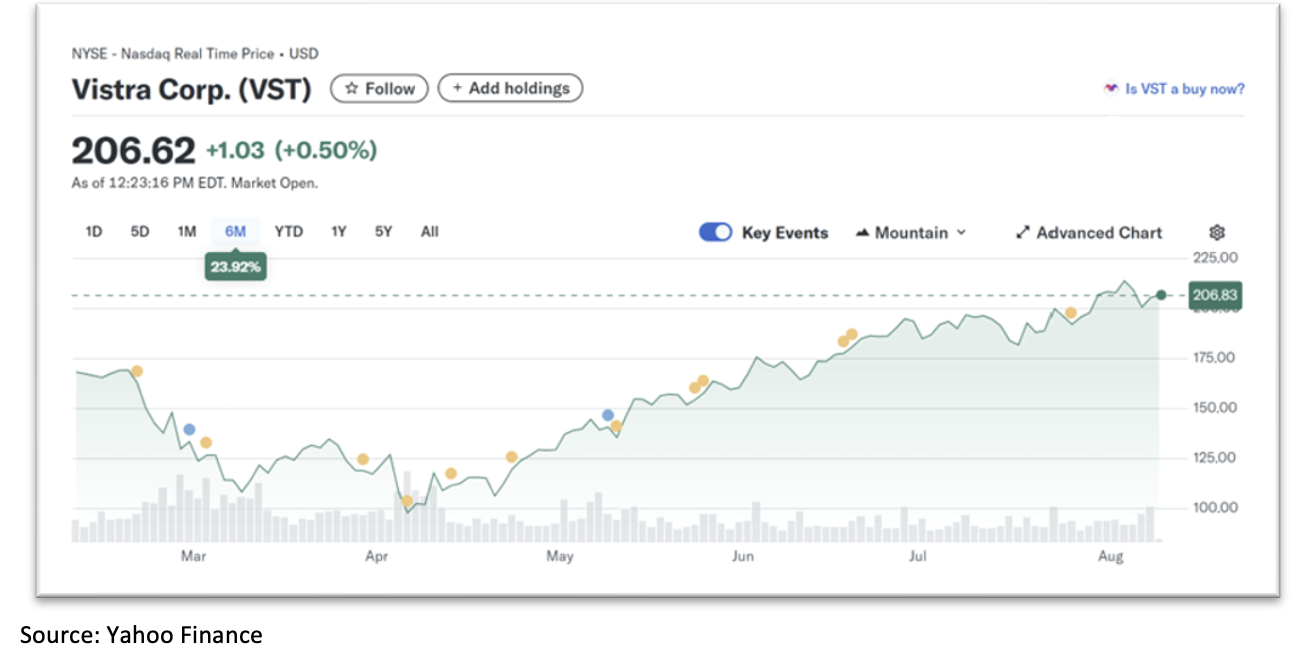The width and height of the screenshot is (1312, 663).
Task: Click the yellow event dot in late July
Action: tap(1071, 313)
